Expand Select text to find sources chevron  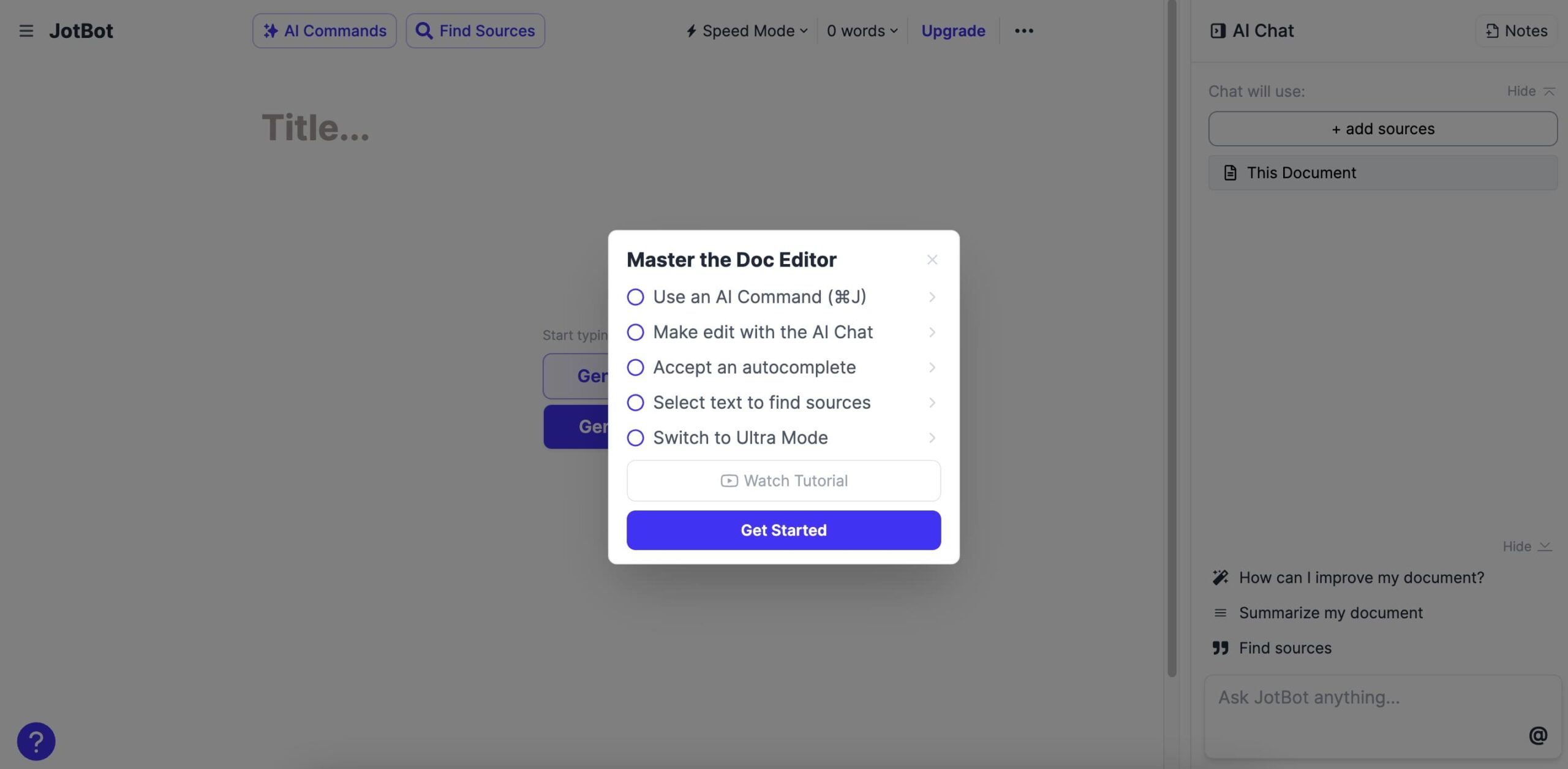click(x=932, y=403)
